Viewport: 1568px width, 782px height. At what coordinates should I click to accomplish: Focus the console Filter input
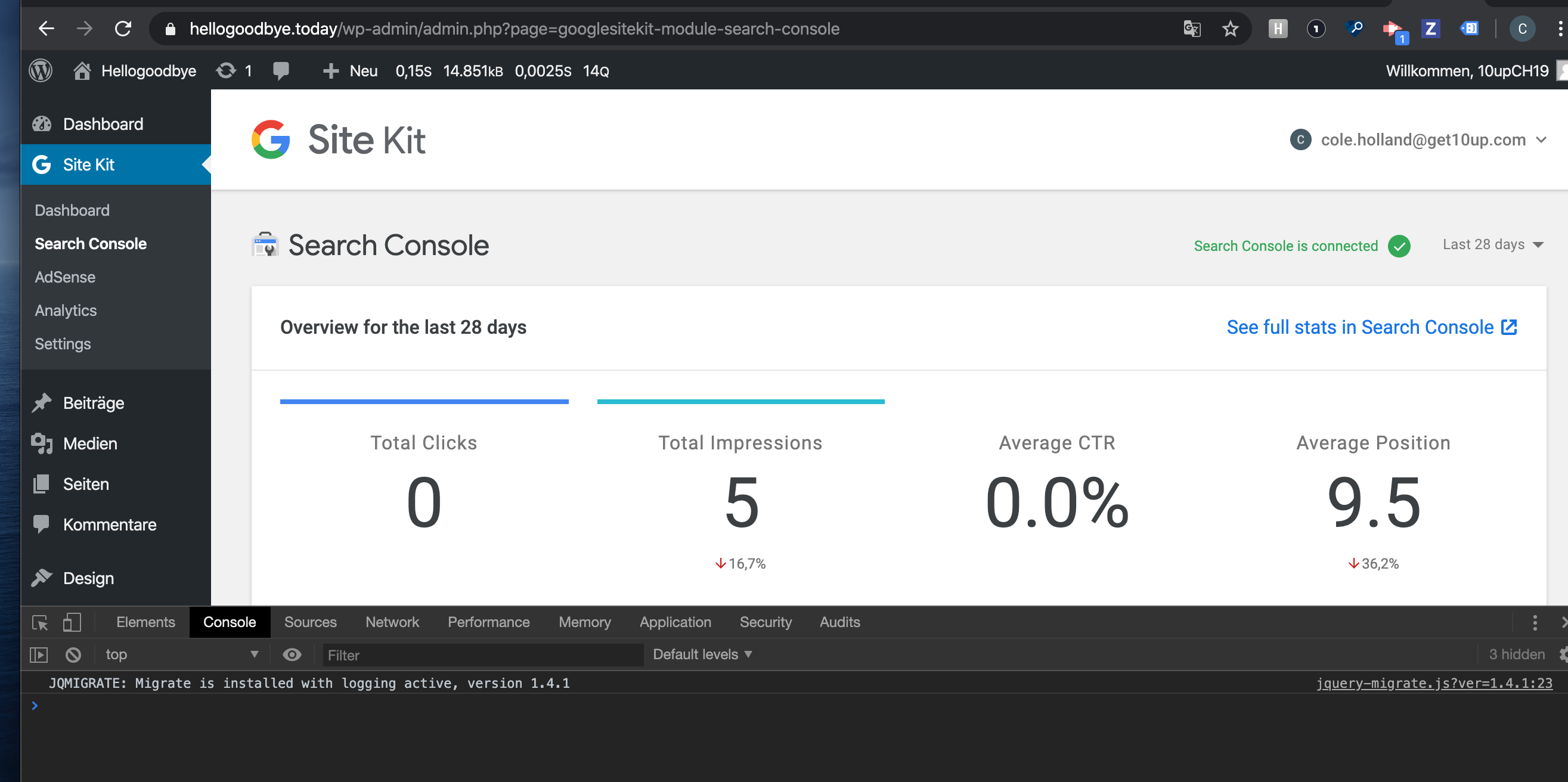tap(483, 655)
